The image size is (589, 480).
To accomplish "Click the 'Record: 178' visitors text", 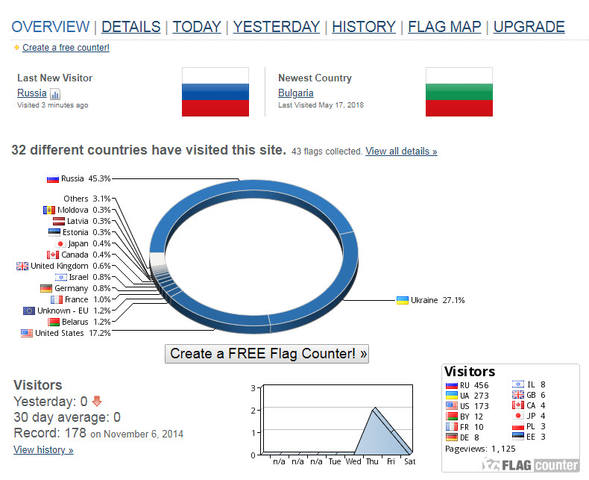I will (x=50, y=433).
